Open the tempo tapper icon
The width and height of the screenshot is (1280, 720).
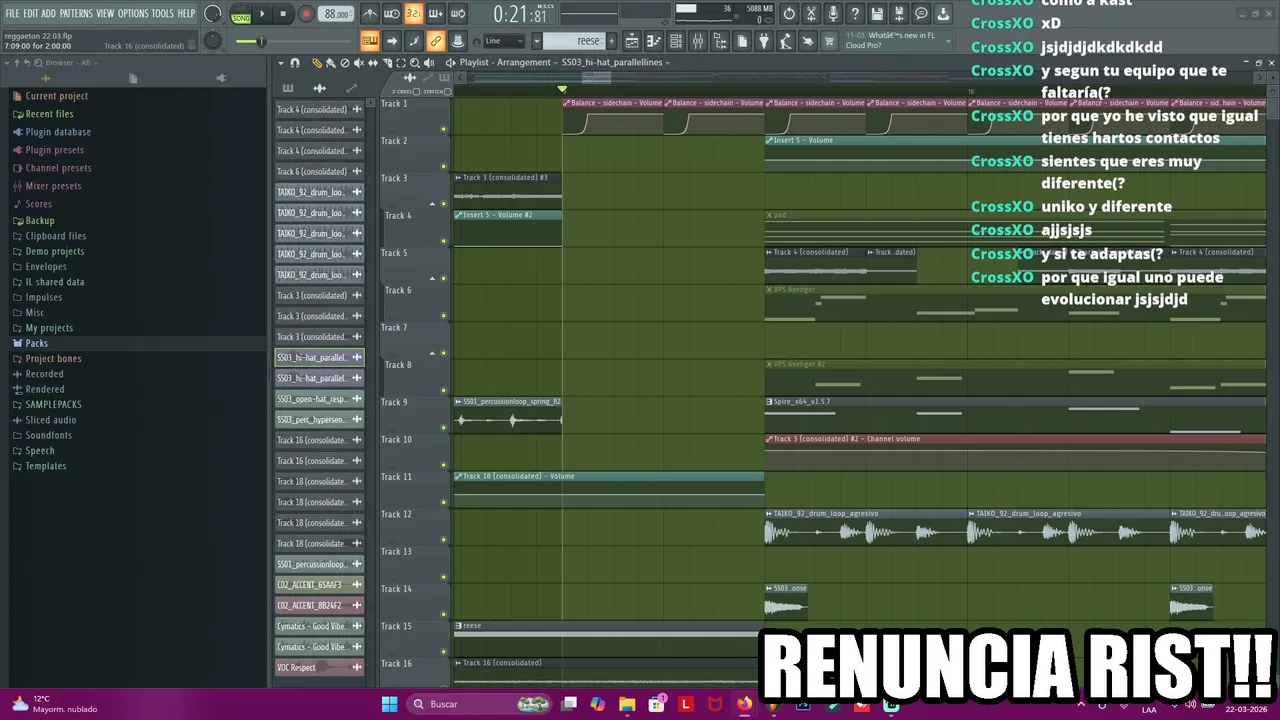(785, 41)
